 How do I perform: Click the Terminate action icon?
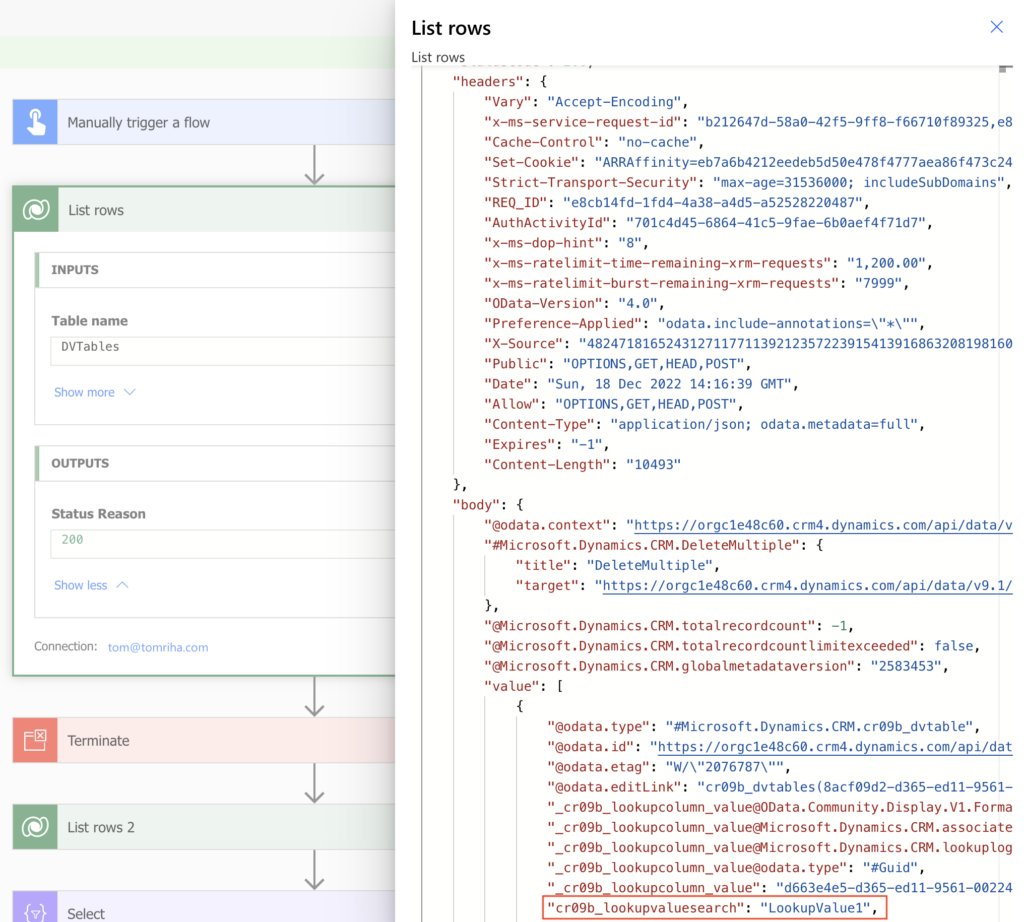click(x=35, y=740)
